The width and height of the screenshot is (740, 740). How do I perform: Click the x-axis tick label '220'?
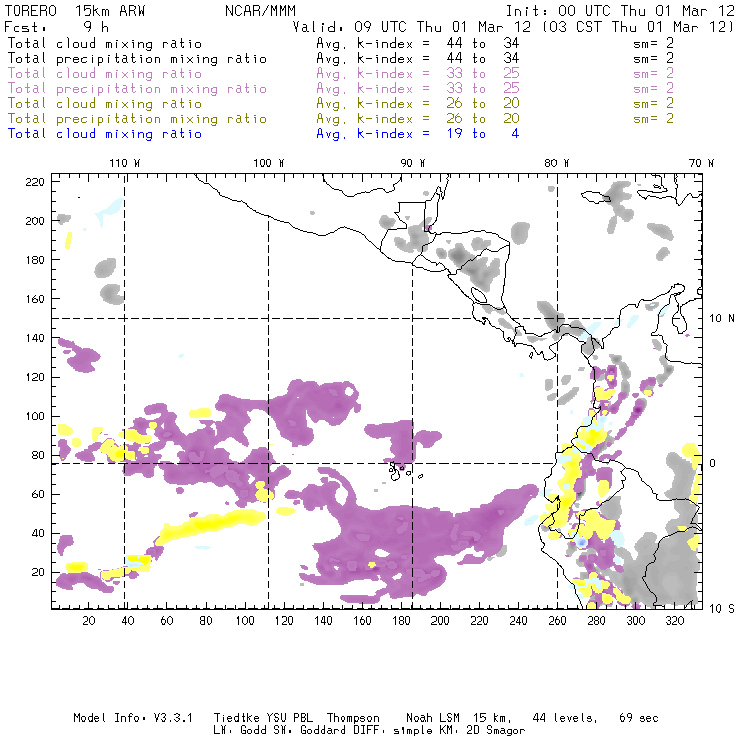coord(479,621)
